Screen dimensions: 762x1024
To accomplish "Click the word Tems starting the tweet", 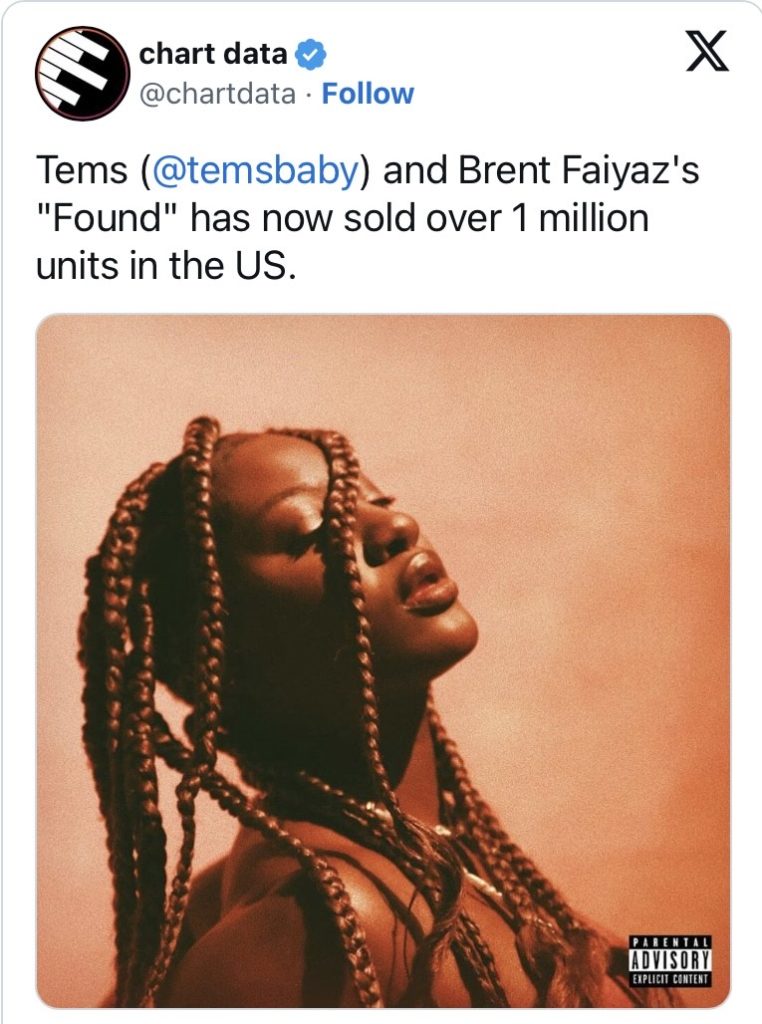I will 82,170.
